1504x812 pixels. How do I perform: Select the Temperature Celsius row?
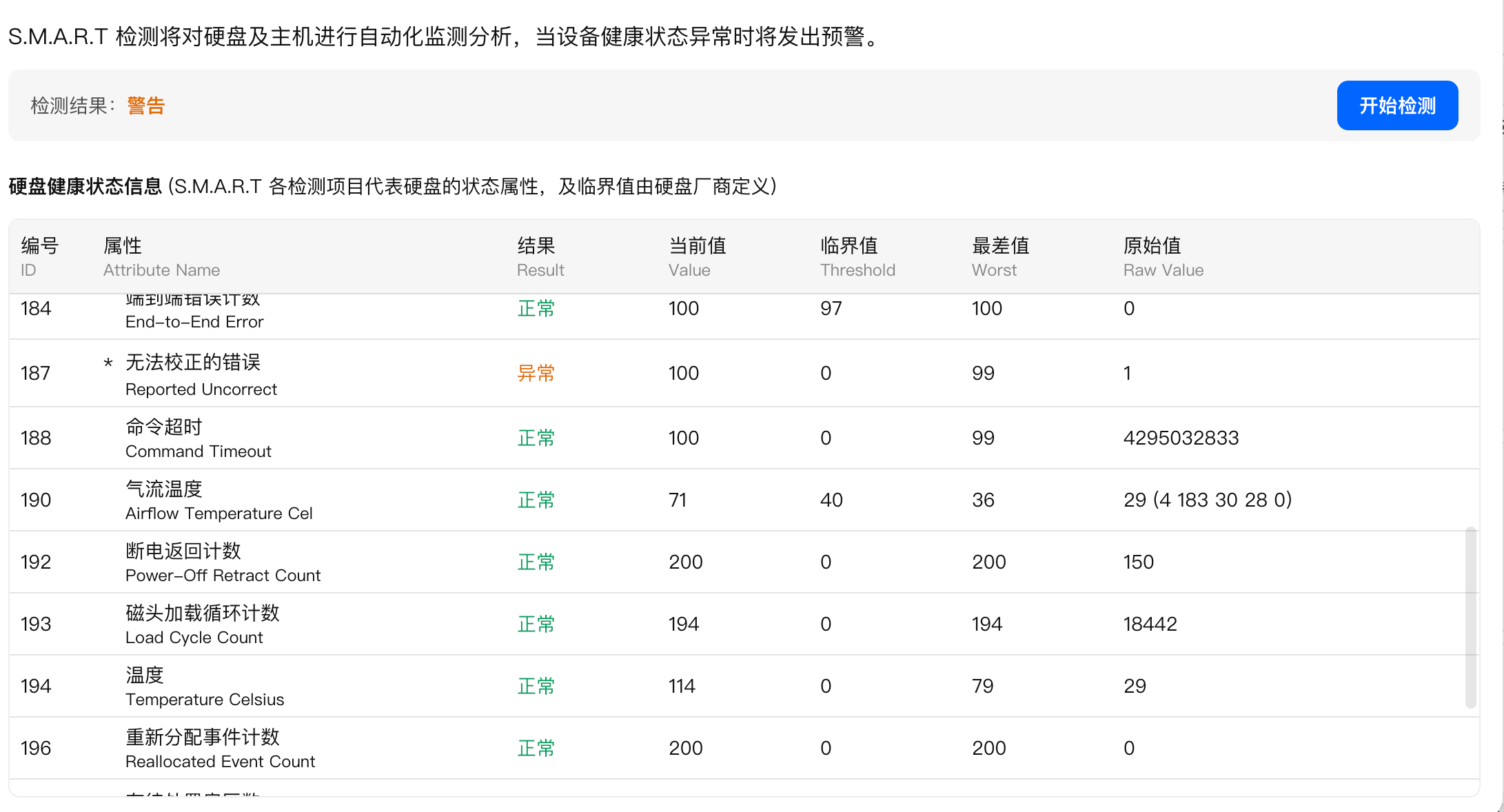pos(414,685)
